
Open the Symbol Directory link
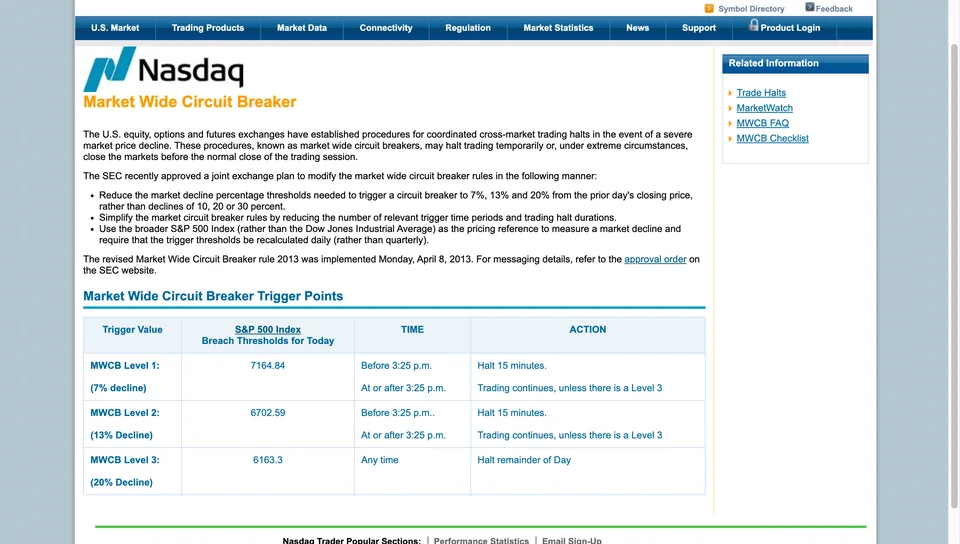[x=751, y=9]
